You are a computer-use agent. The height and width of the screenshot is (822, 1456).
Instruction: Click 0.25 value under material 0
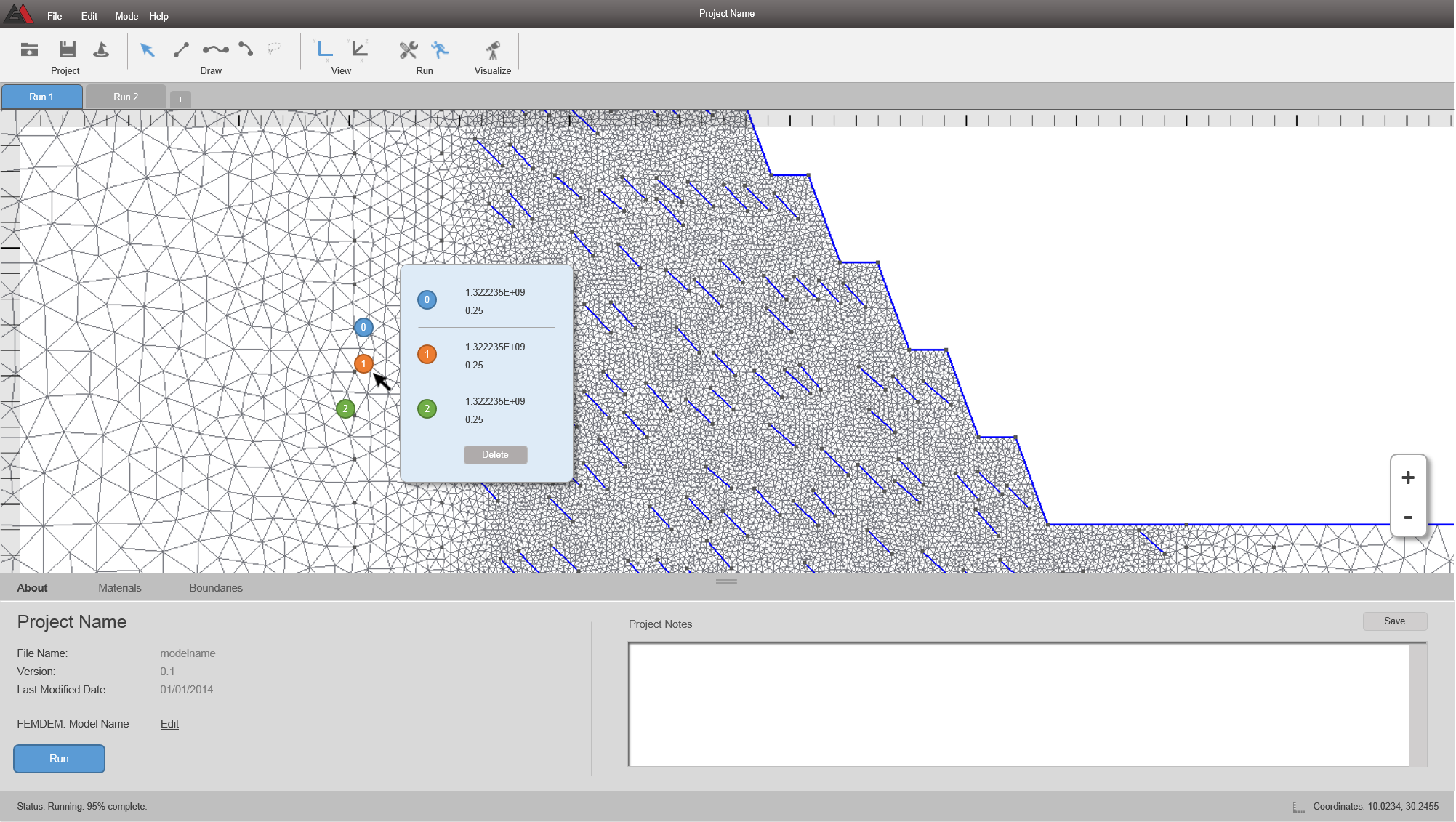(474, 310)
